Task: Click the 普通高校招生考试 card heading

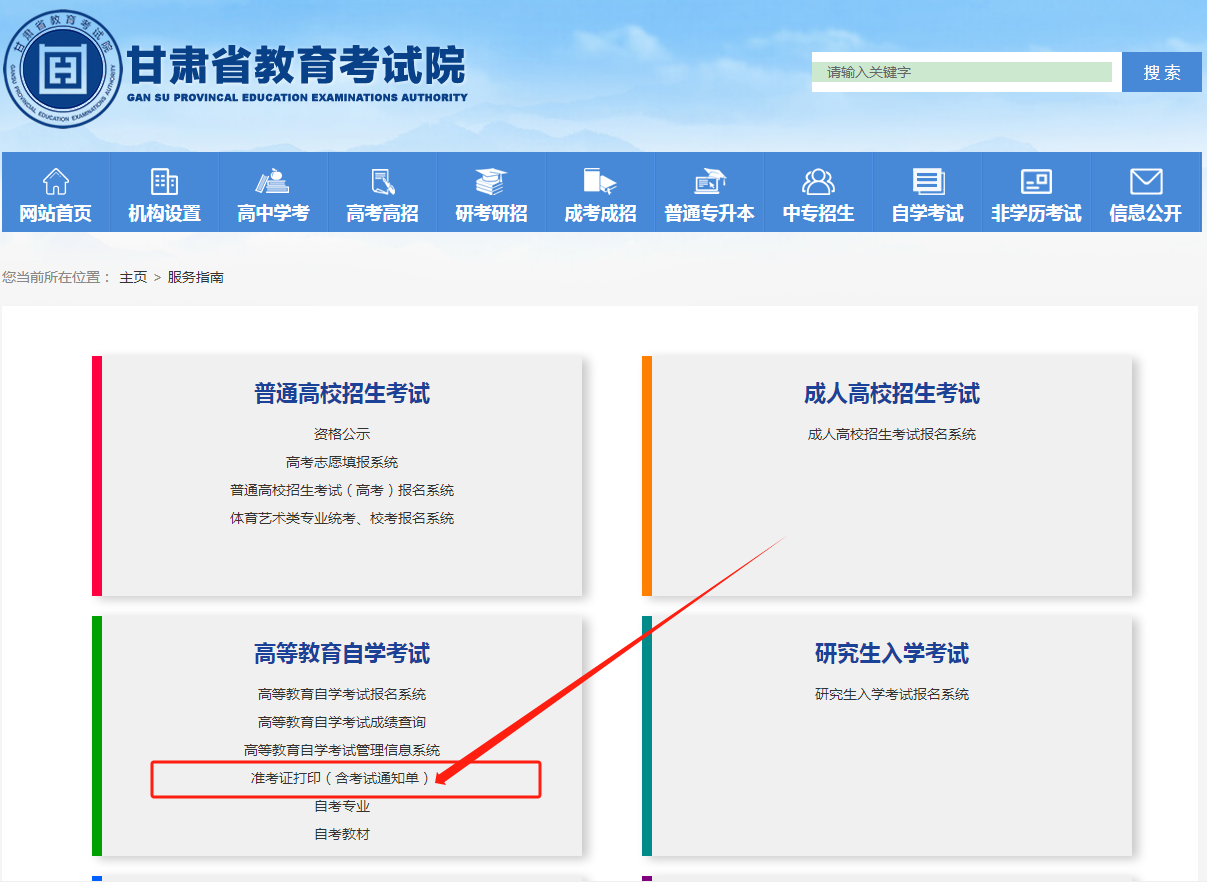Action: [x=342, y=394]
